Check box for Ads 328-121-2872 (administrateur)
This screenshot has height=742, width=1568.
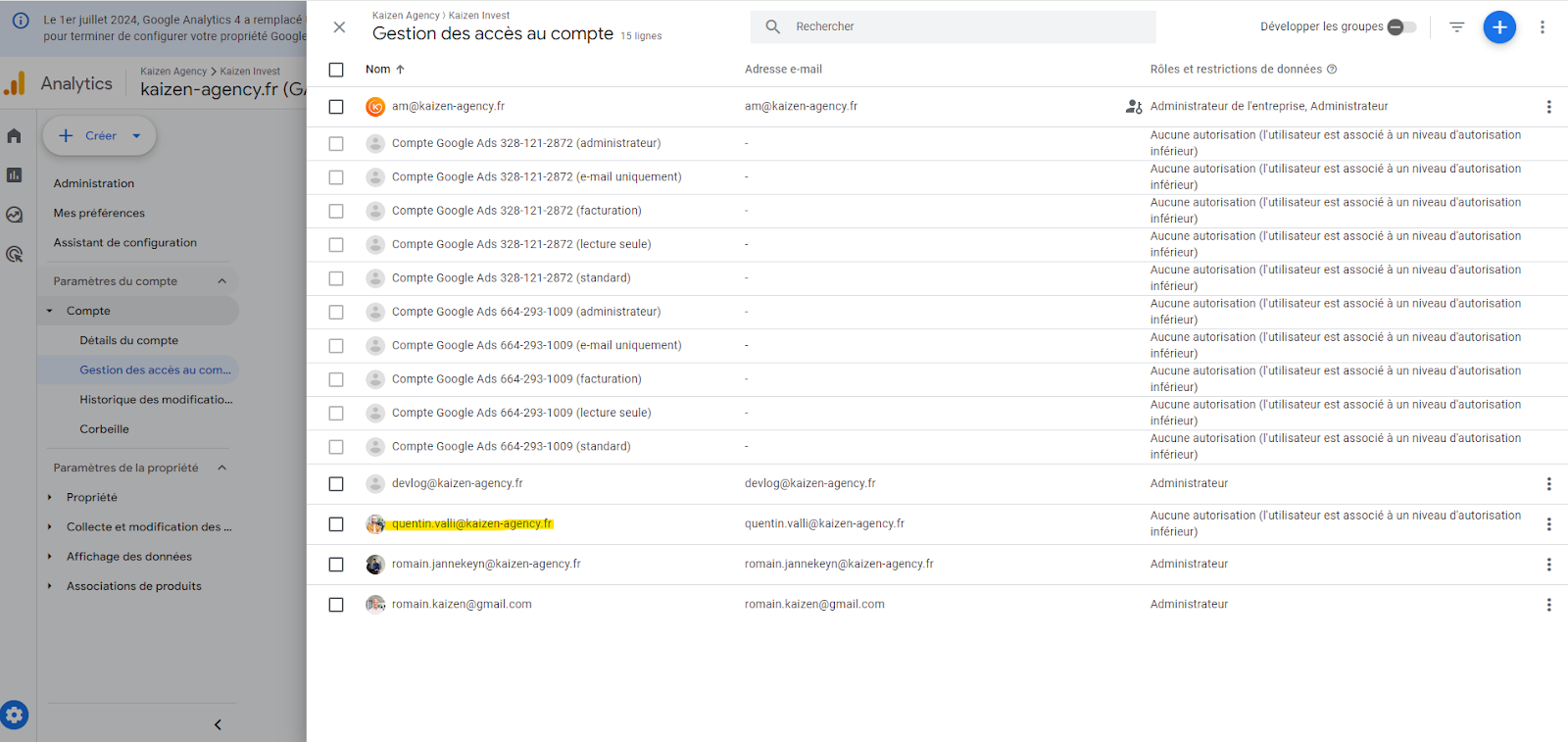336,144
